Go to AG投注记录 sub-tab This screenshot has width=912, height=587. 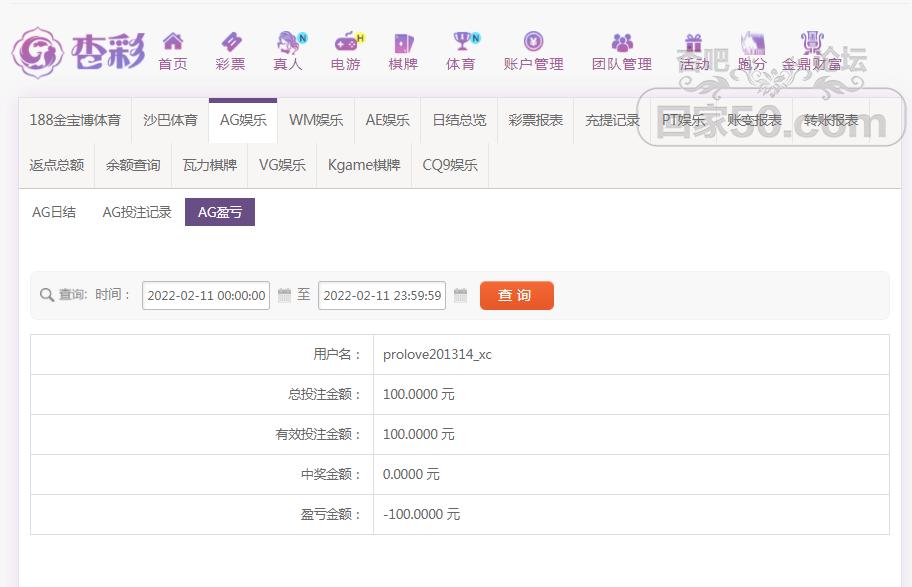tap(137, 212)
